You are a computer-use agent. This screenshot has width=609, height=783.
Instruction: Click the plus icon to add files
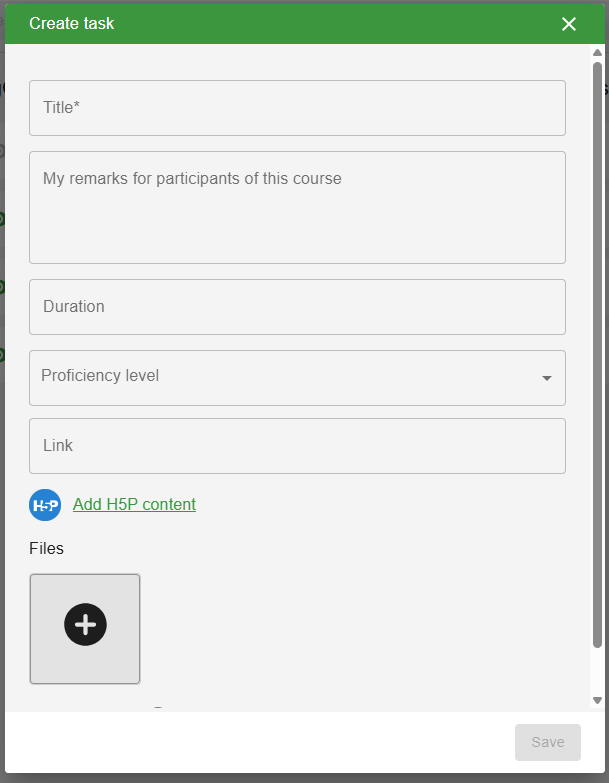[85, 625]
